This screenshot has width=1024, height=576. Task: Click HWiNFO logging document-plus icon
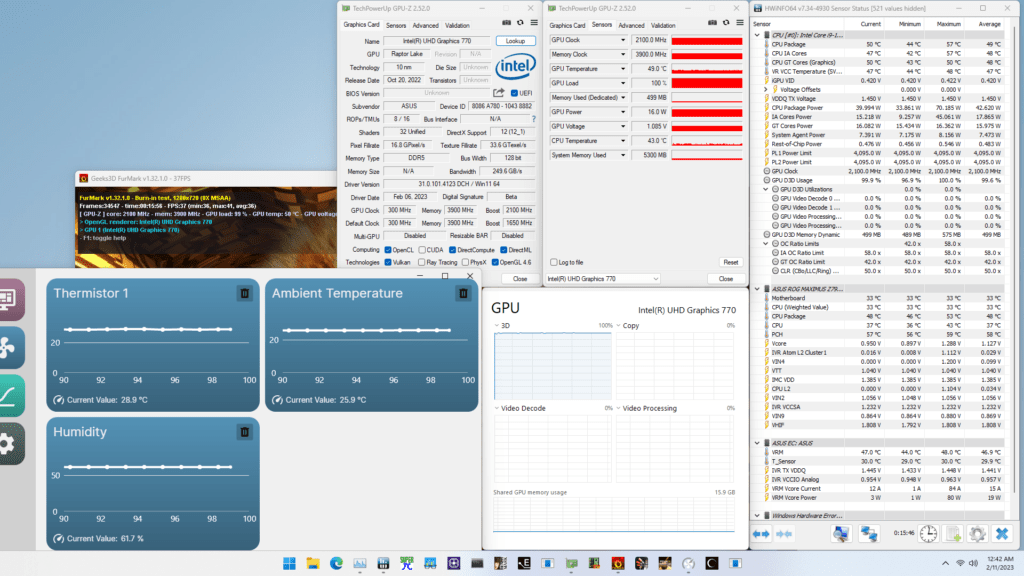[953, 534]
